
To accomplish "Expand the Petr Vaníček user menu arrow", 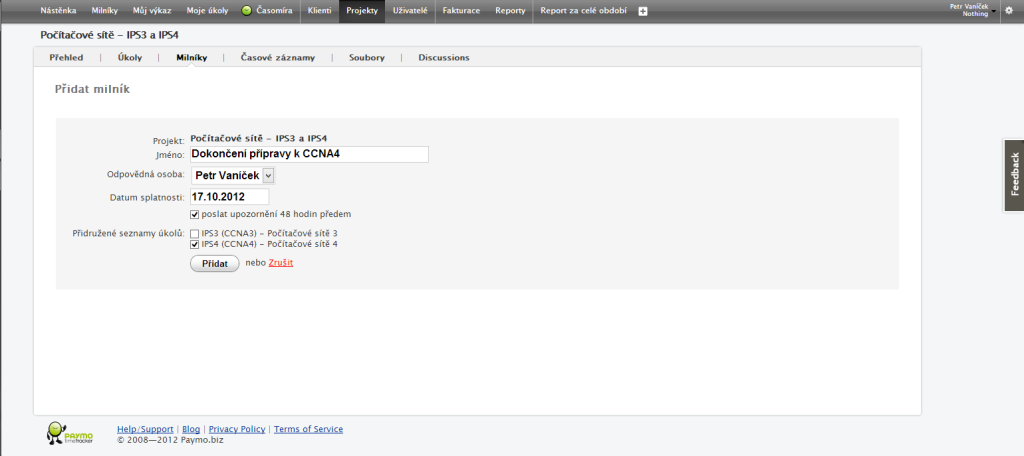I will click(993, 12).
